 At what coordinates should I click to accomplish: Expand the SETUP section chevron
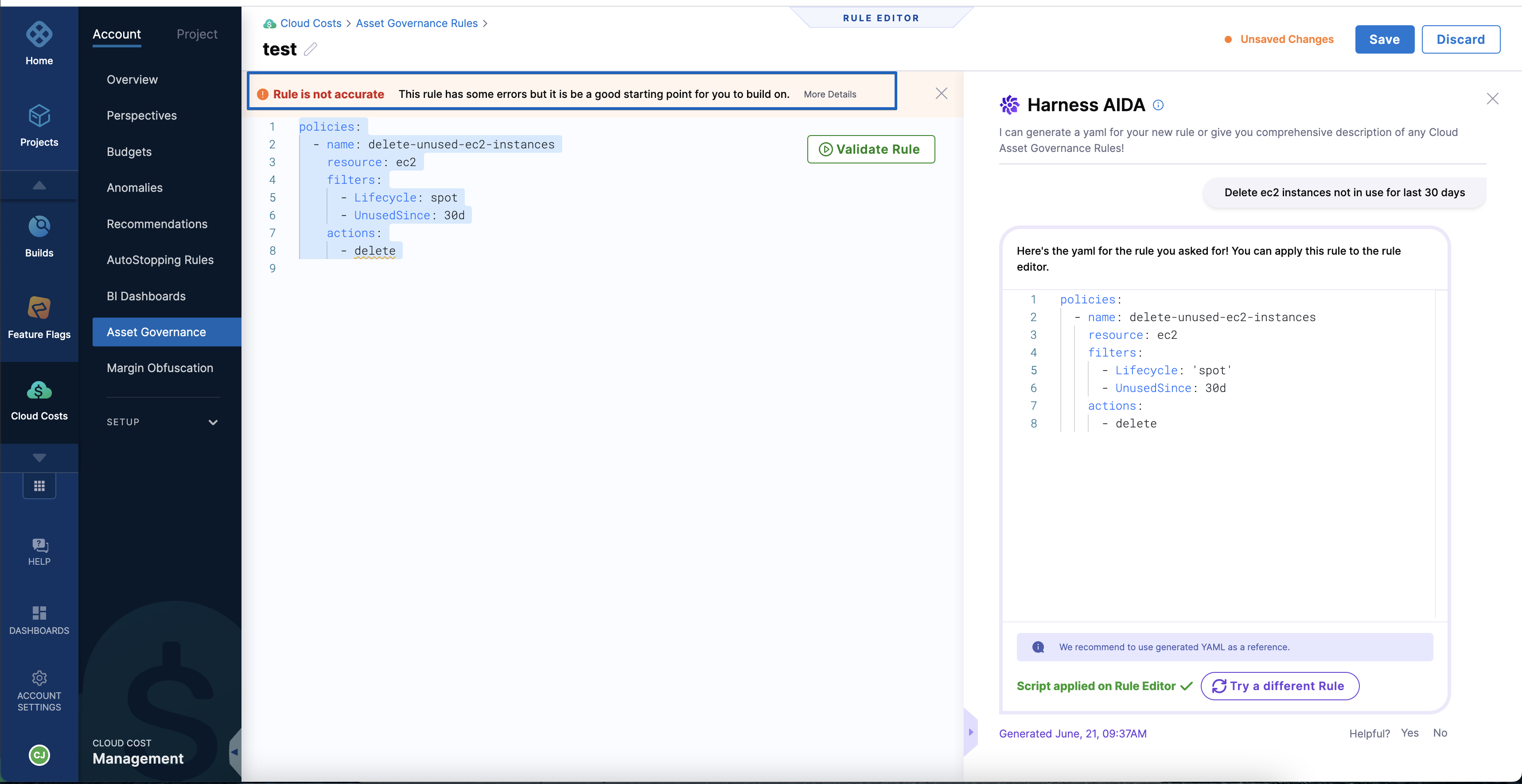213,422
